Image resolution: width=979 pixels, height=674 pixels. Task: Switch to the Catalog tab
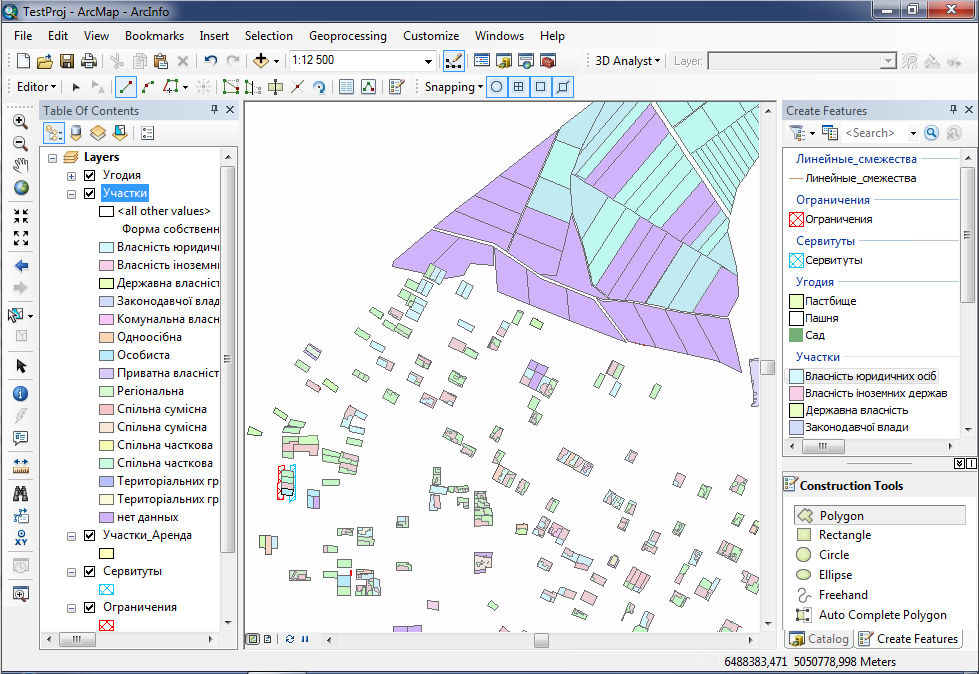(819, 638)
